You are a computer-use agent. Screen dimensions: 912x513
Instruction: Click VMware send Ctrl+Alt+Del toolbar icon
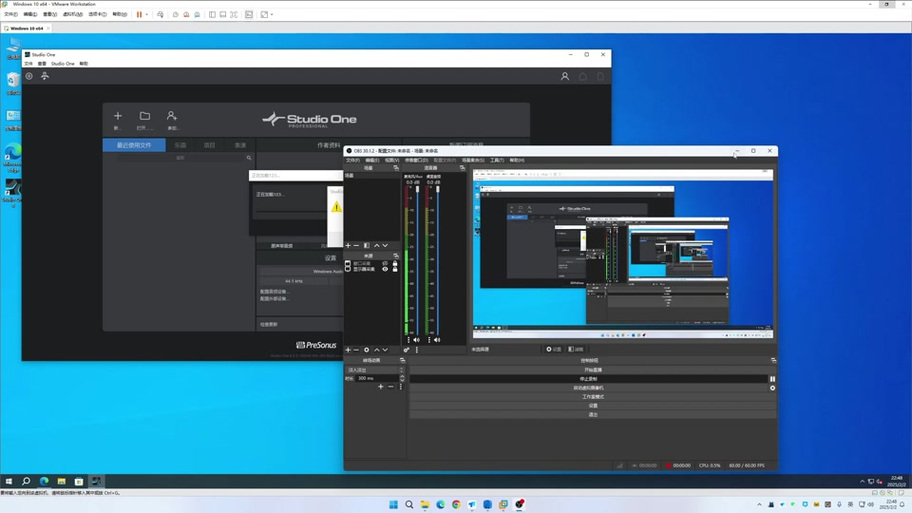(160, 15)
